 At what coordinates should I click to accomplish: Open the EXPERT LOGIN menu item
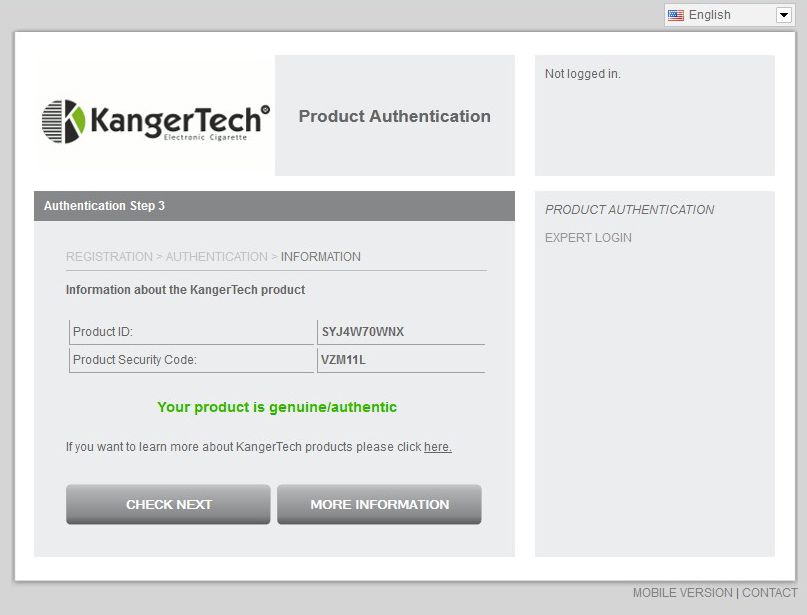click(588, 238)
